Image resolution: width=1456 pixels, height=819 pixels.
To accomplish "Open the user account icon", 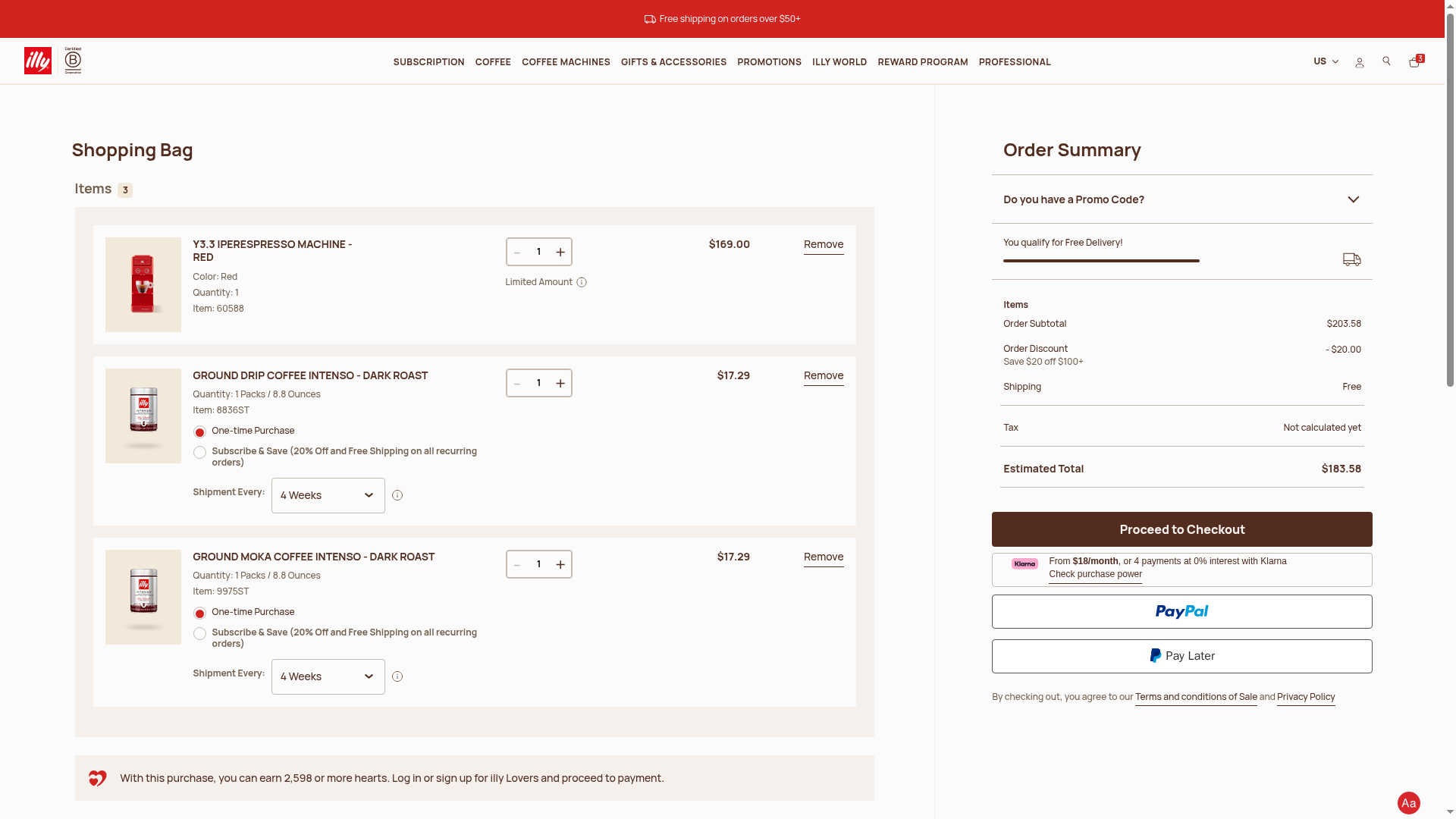I will pyautogui.click(x=1359, y=62).
